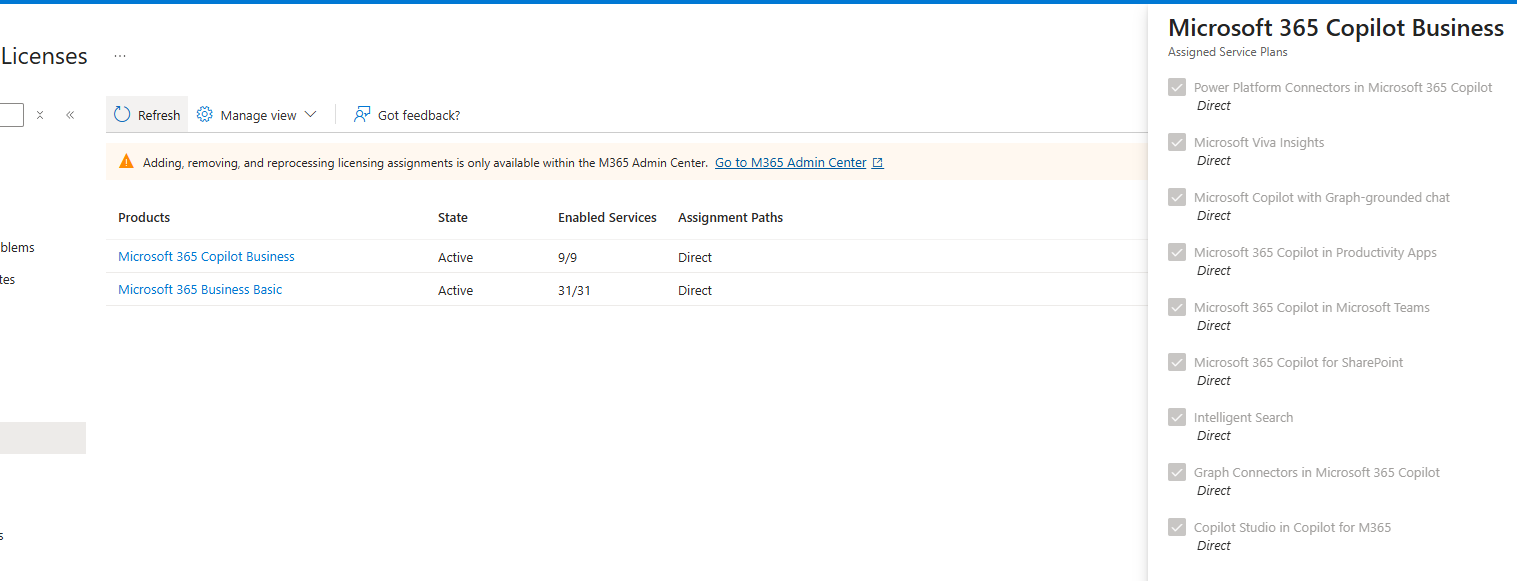The image size is (1517, 581).
Task: Select the highlighted sidebar menu item
Action: [43, 438]
